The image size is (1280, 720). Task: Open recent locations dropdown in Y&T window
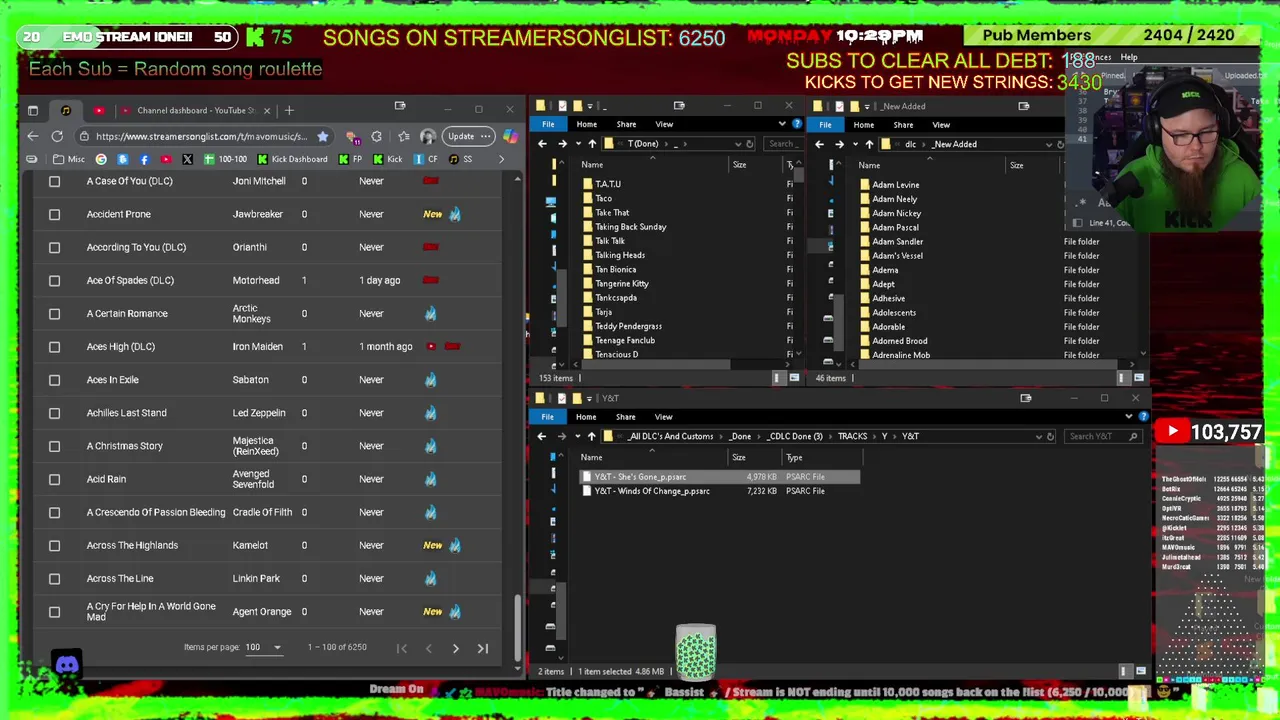tap(576, 436)
